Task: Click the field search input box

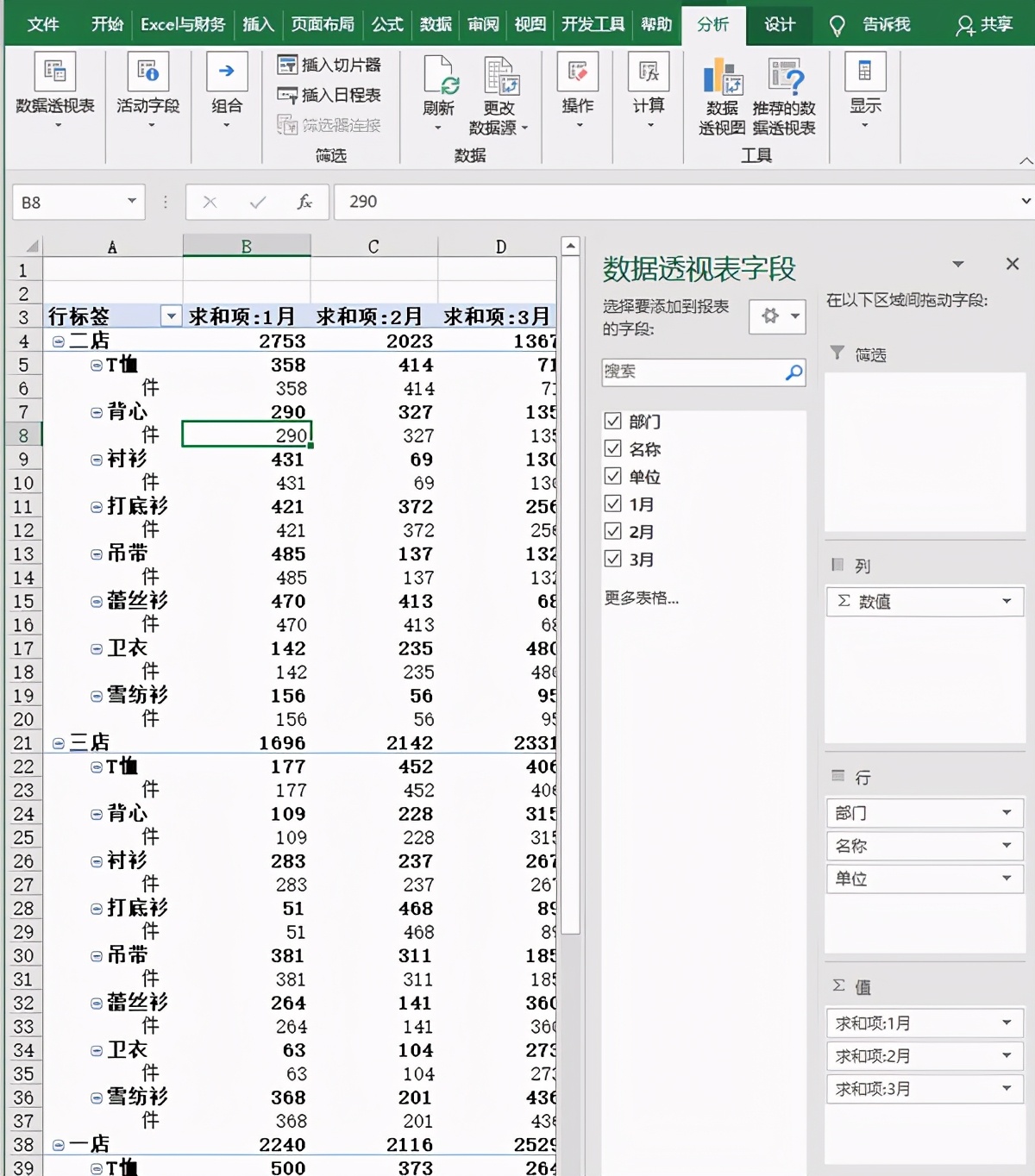Action: point(693,372)
